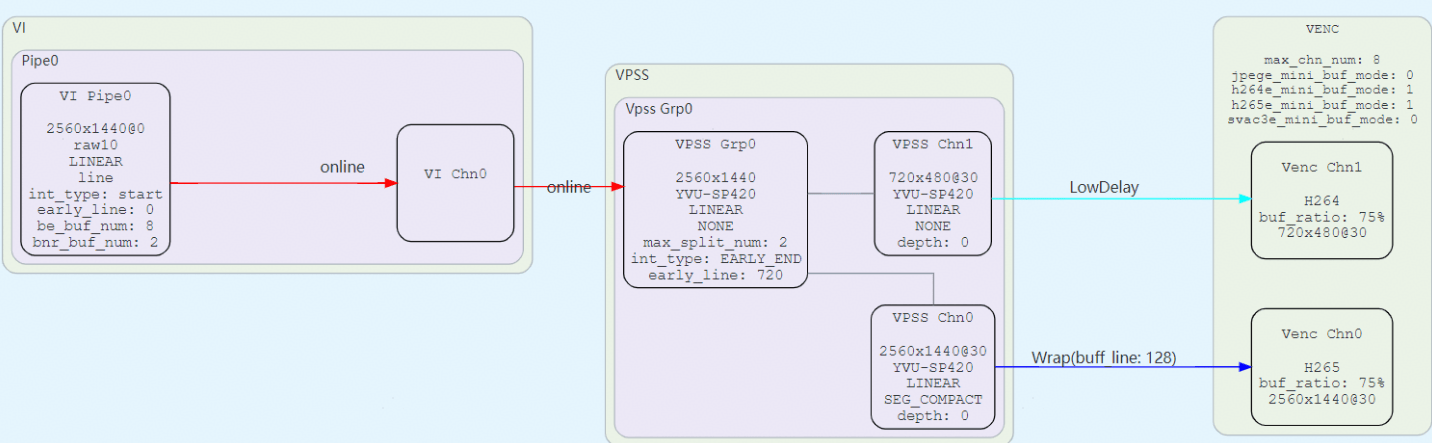The height and width of the screenshot is (443, 1432).
Task: Click be_buf_num: 8 in VI Pipe0
Action: coord(96,225)
